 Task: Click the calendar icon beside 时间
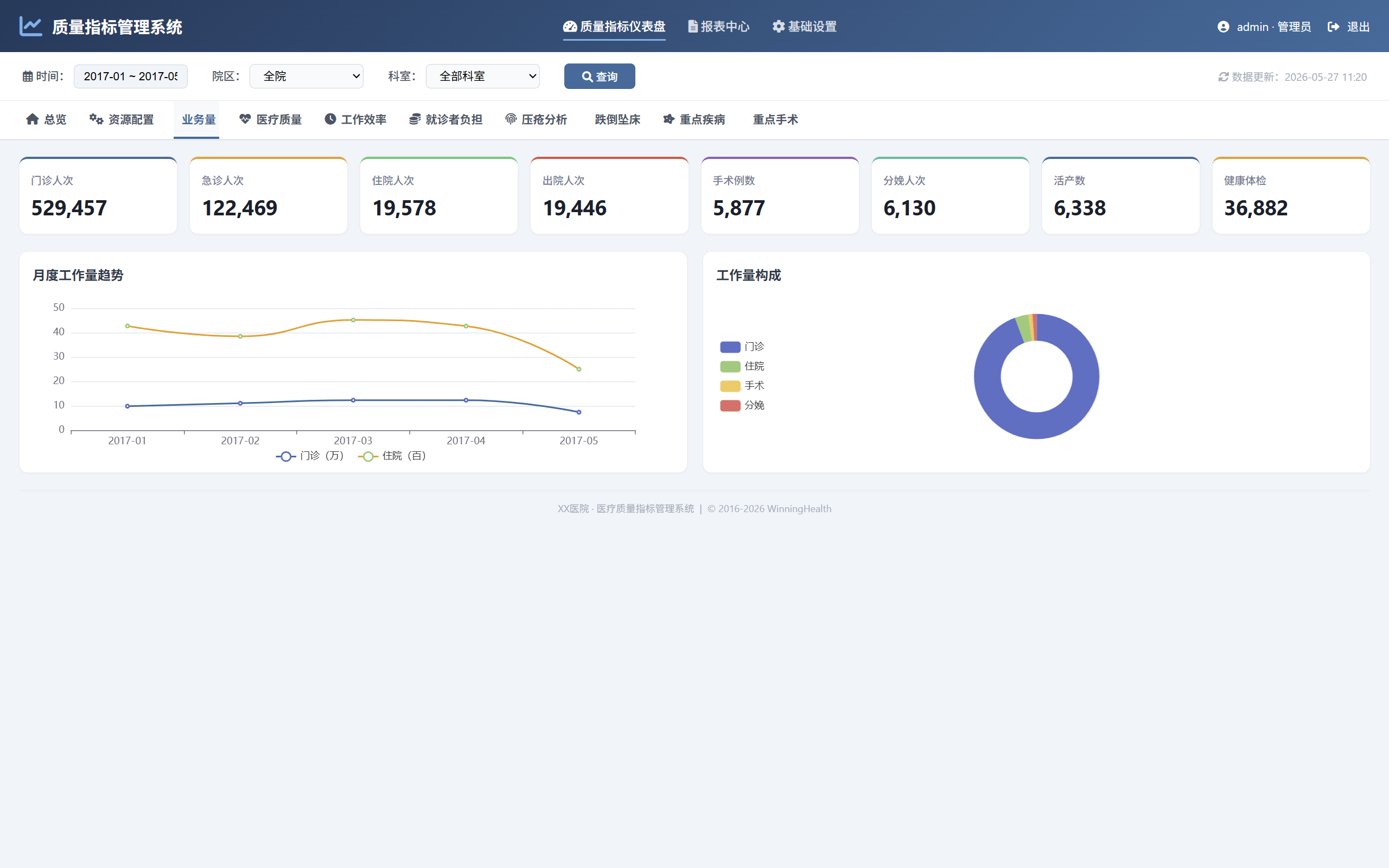(x=28, y=76)
